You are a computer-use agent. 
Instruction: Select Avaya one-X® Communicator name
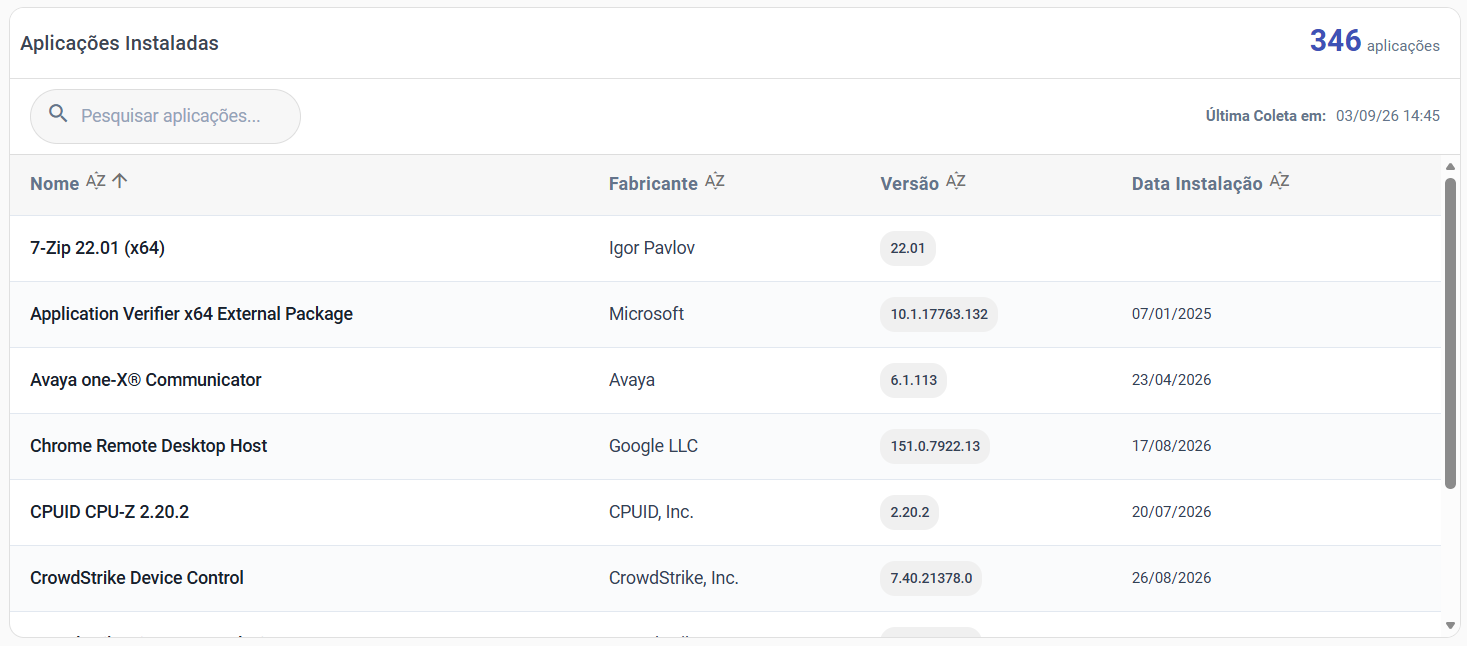pyautogui.click(x=146, y=380)
